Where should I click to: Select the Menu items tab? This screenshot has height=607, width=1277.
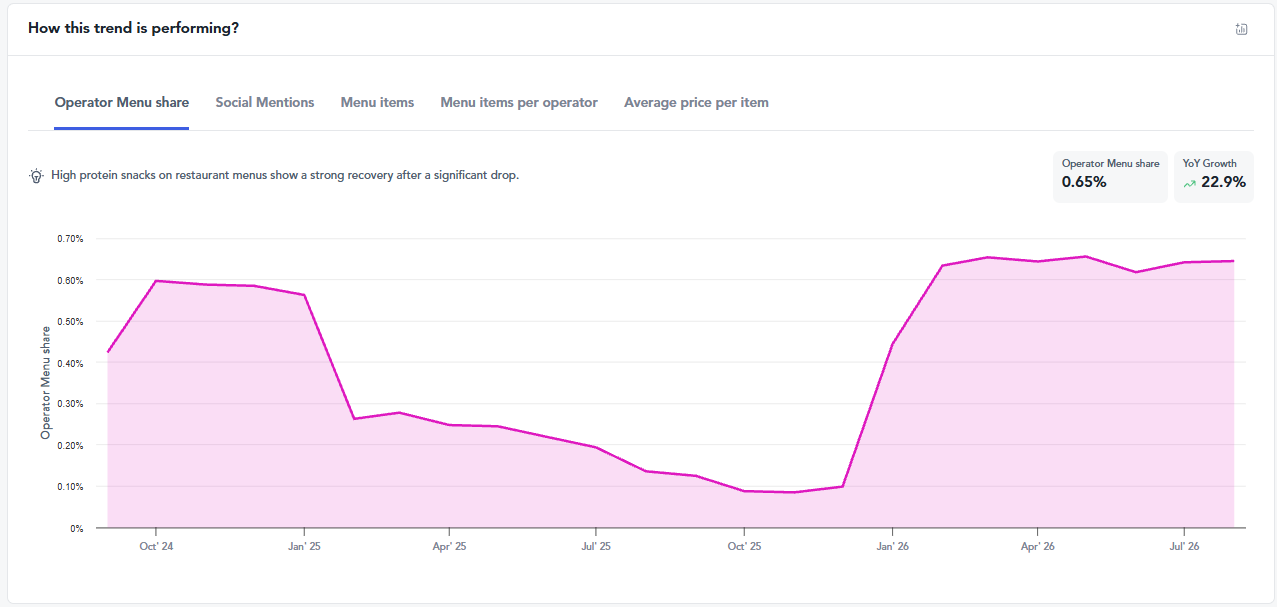(x=377, y=102)
